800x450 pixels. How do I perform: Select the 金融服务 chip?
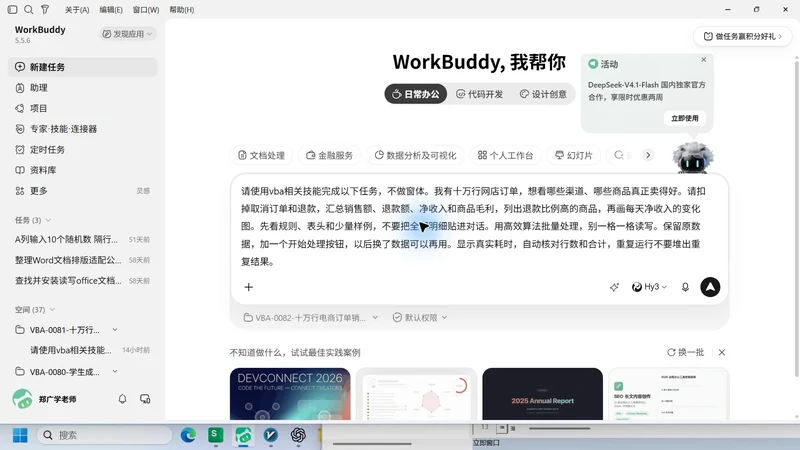point(330,155)
